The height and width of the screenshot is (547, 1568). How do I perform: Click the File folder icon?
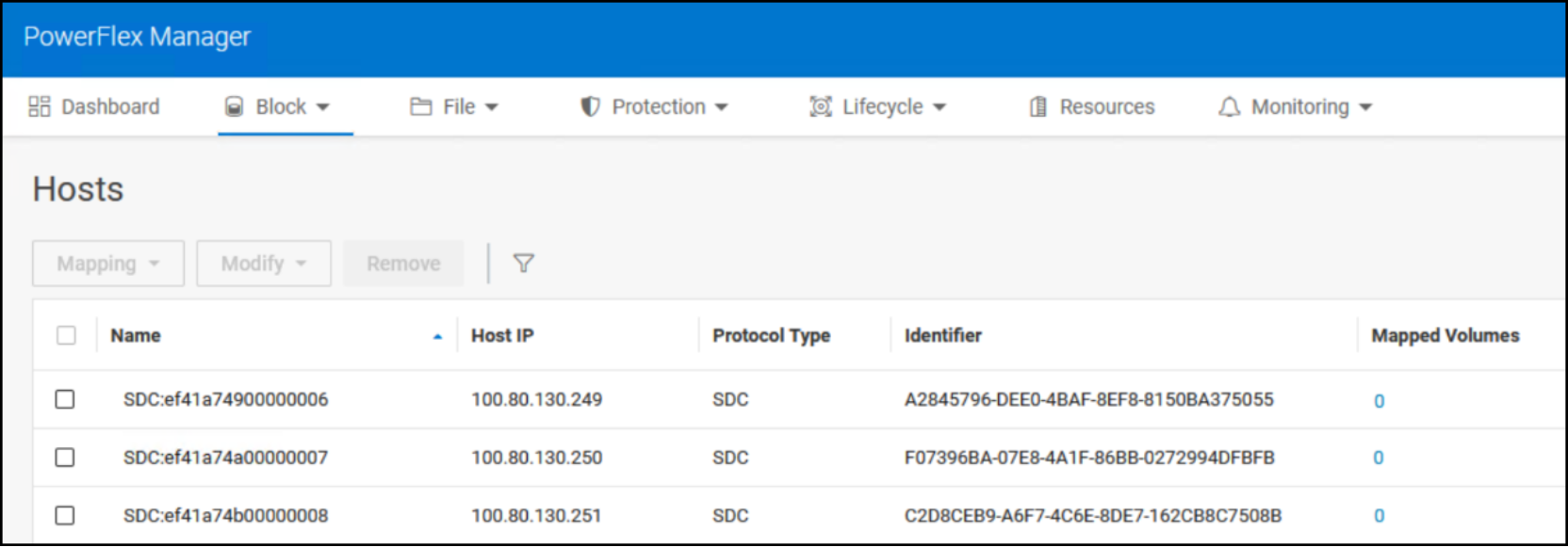421,106
